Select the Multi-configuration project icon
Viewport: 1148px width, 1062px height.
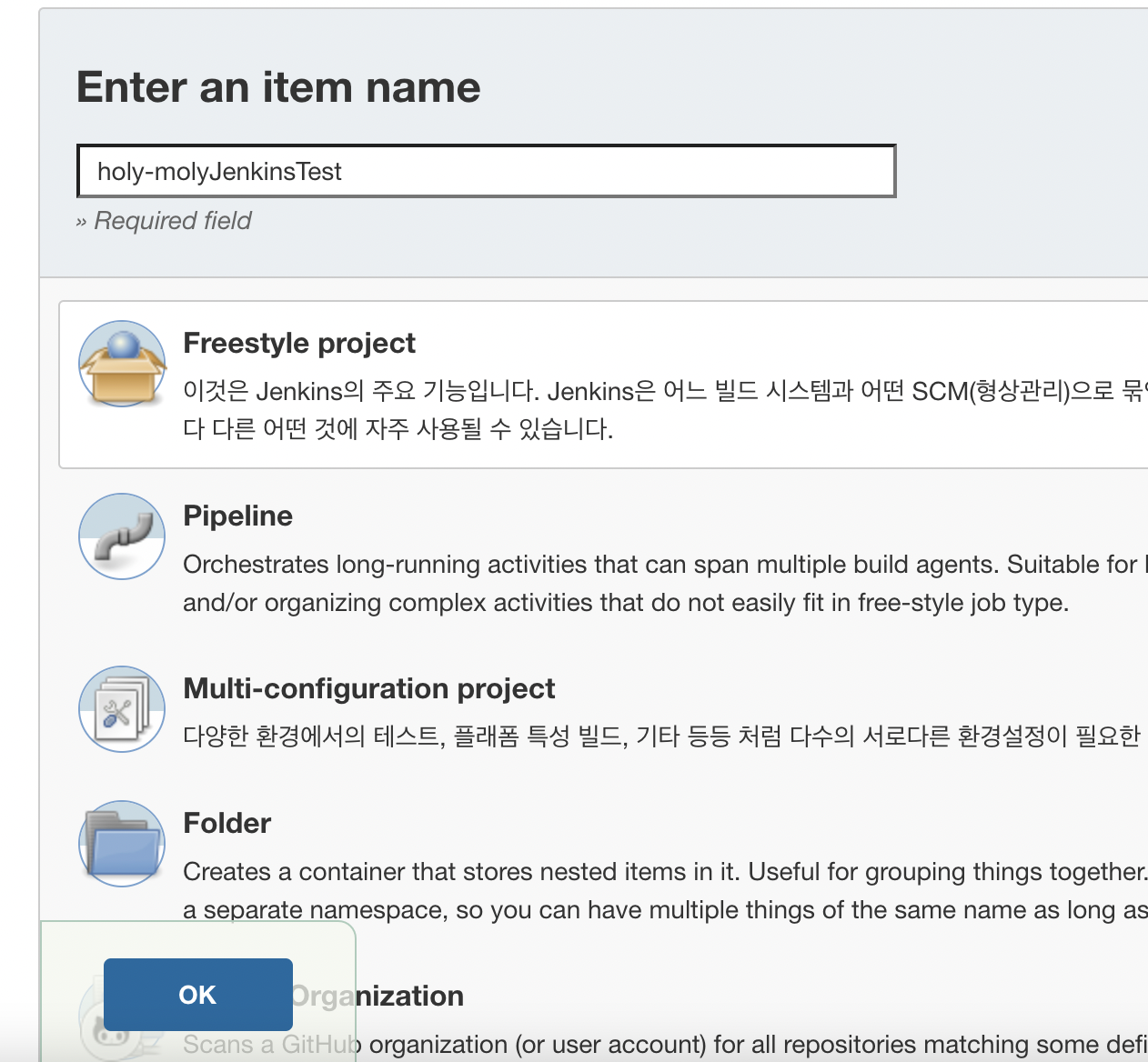tap(122, 709)
